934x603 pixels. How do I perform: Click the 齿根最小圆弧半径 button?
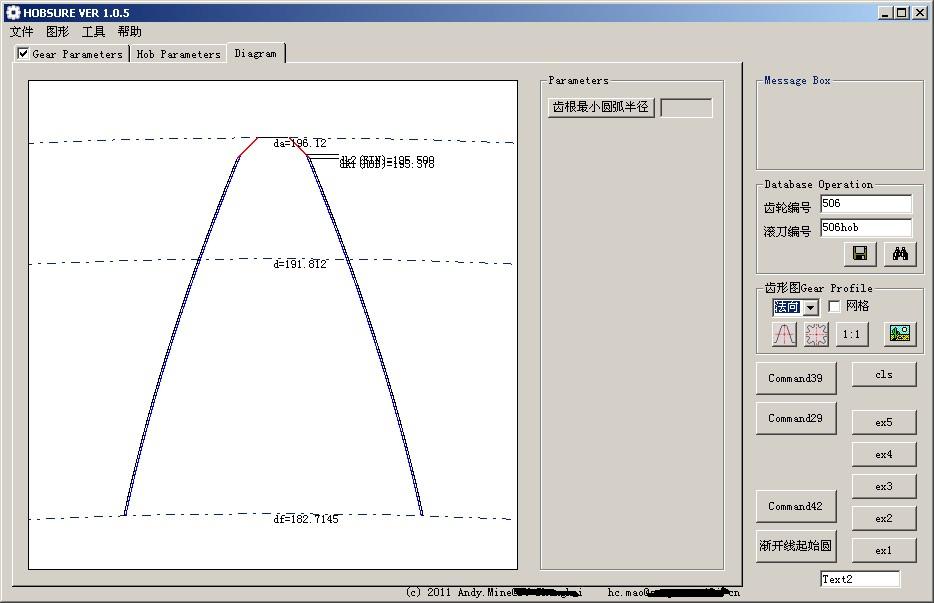pyautogui.click(x=600, y=107)
